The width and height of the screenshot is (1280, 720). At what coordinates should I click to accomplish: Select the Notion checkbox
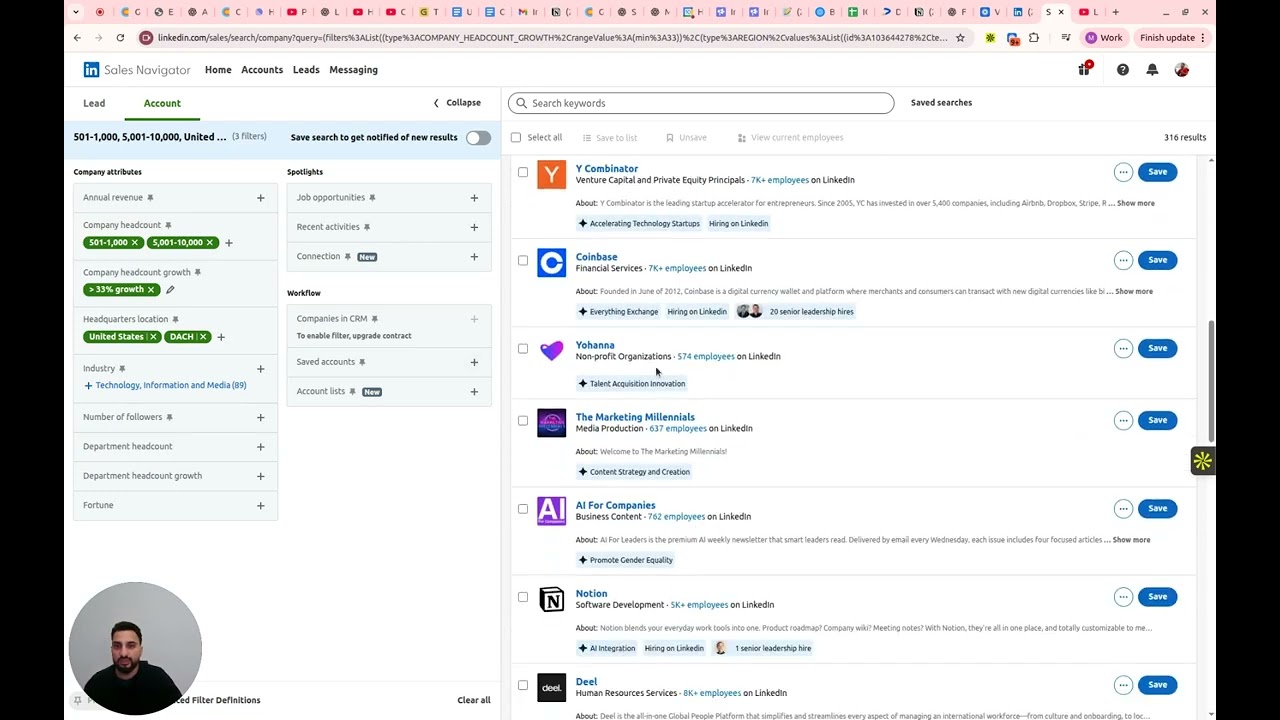523,596
